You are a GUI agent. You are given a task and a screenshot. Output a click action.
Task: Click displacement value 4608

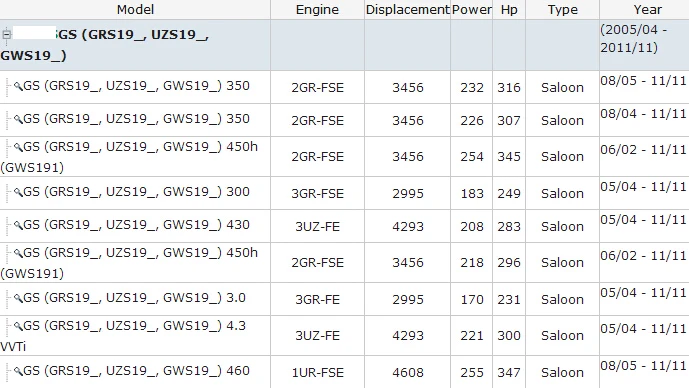coord(408,373)
